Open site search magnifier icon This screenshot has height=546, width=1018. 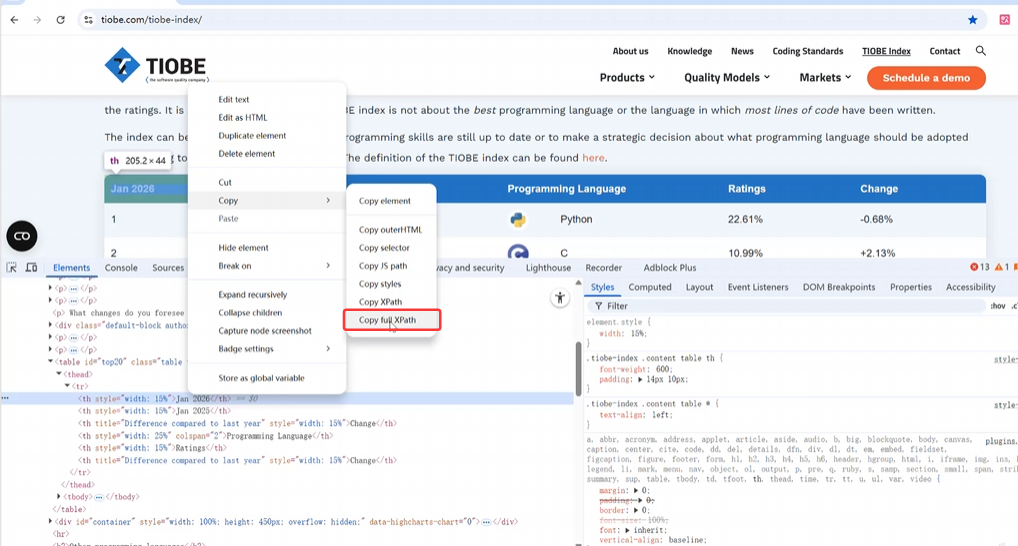point(980,51)
